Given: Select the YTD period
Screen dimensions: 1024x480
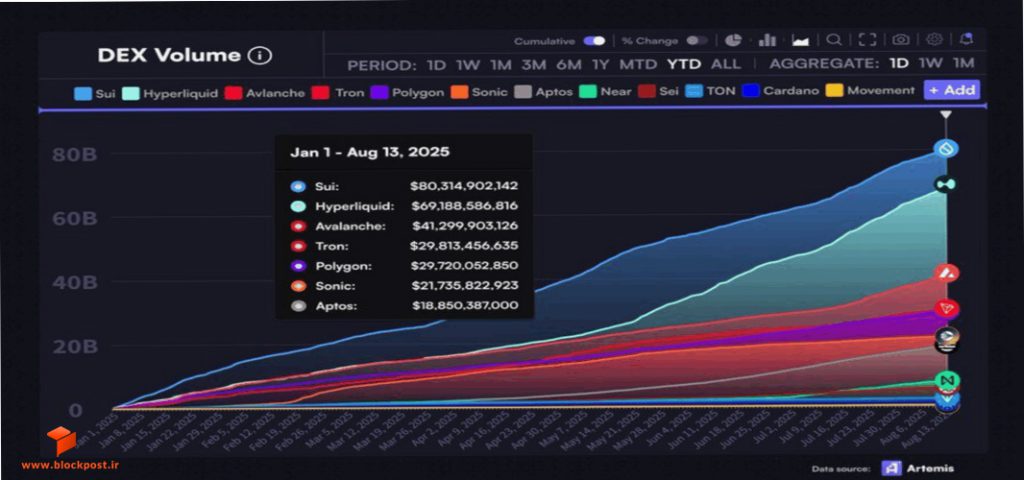Looking at the screenshot, I should [684, 64].
